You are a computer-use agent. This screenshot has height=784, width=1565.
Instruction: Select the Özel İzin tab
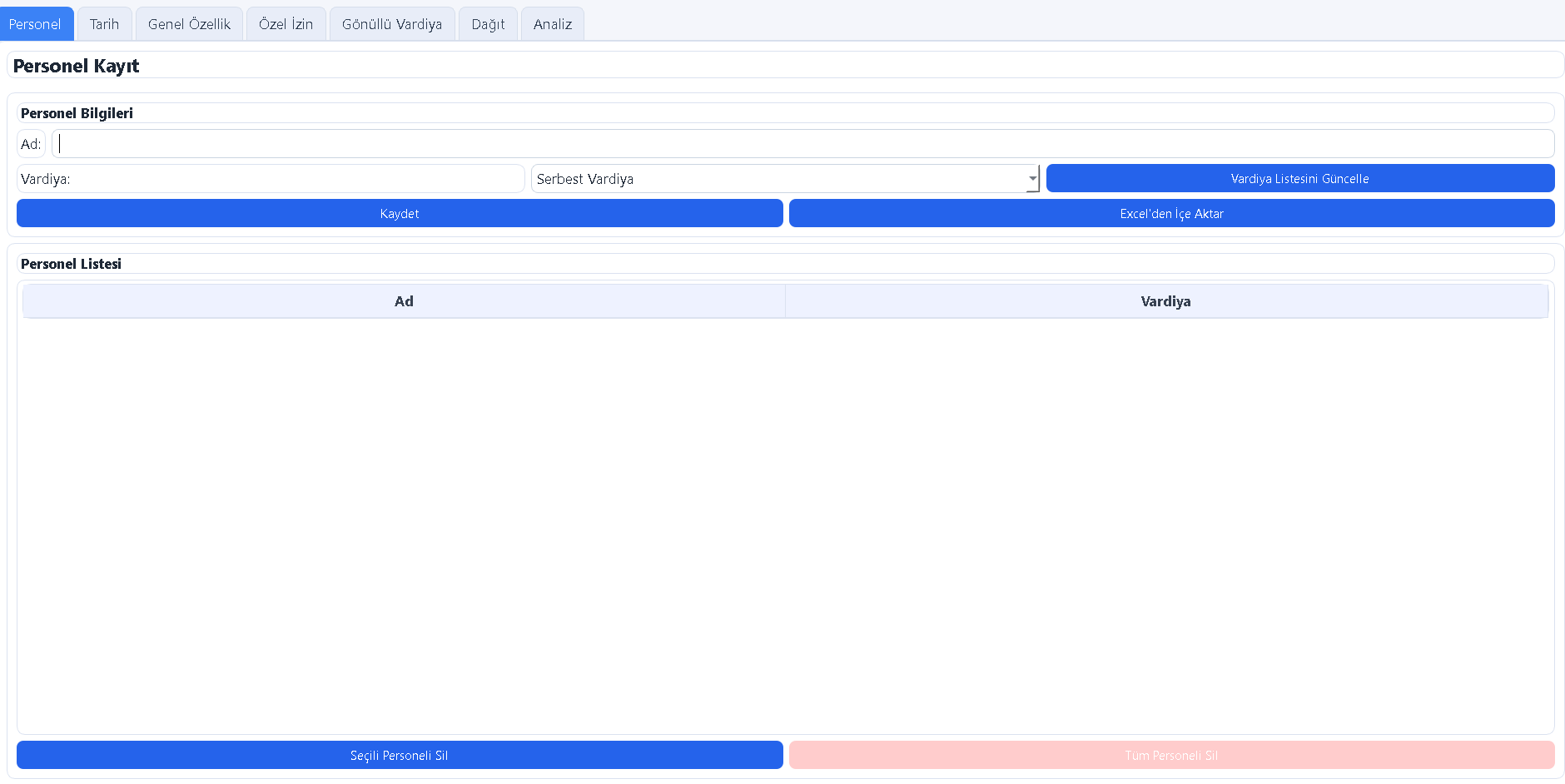coord(286,24)
